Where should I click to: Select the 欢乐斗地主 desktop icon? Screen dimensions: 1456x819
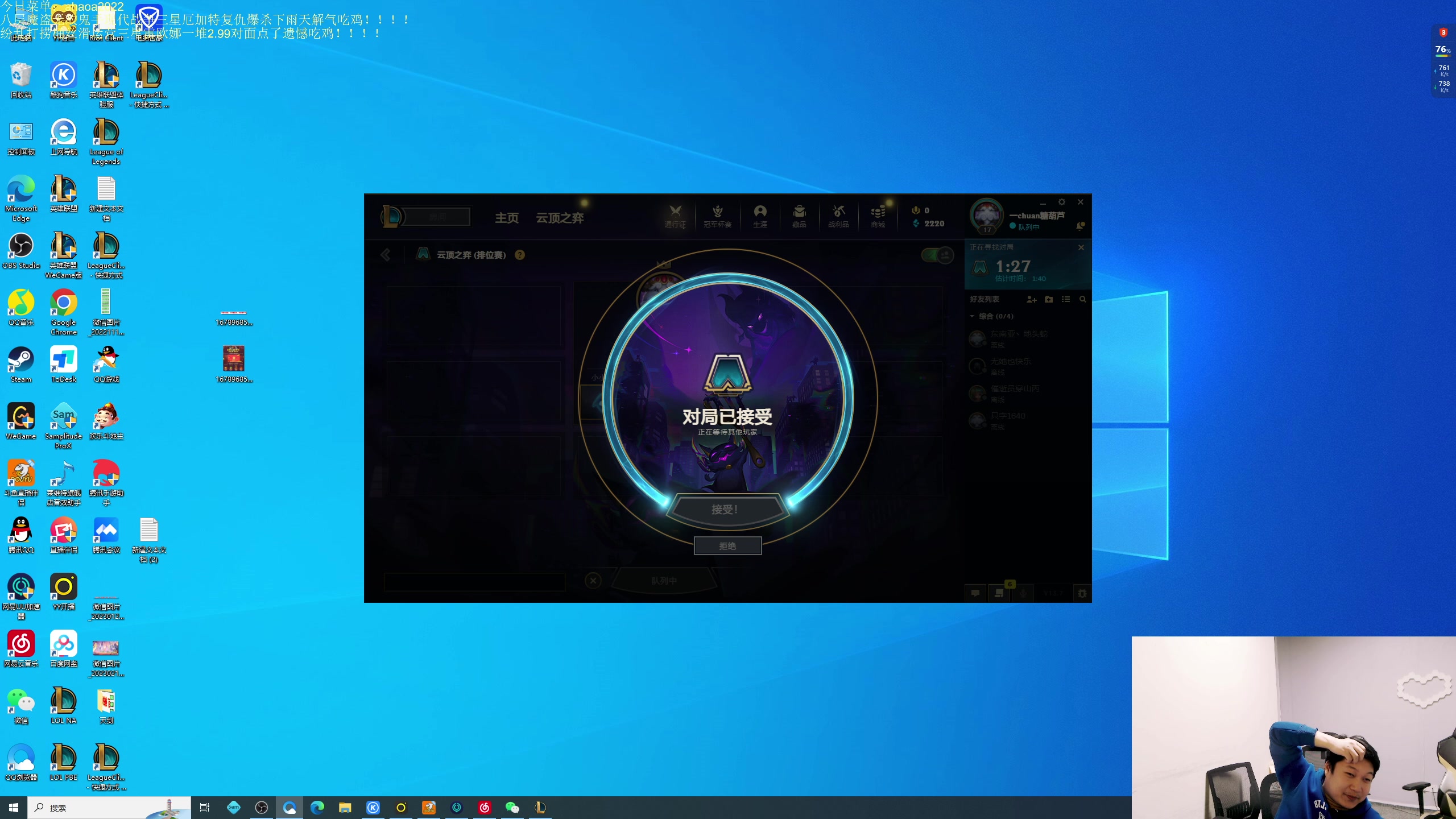(x=106, y=421)
